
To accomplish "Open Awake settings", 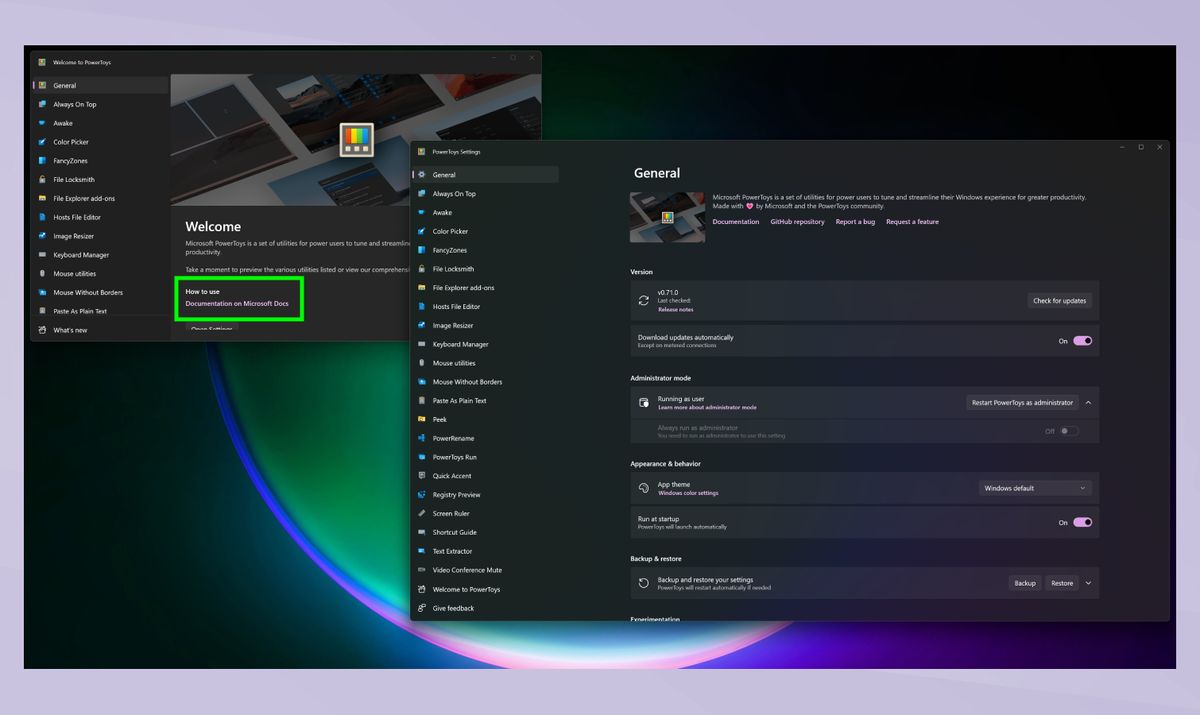I will click(x=443, y=212).
